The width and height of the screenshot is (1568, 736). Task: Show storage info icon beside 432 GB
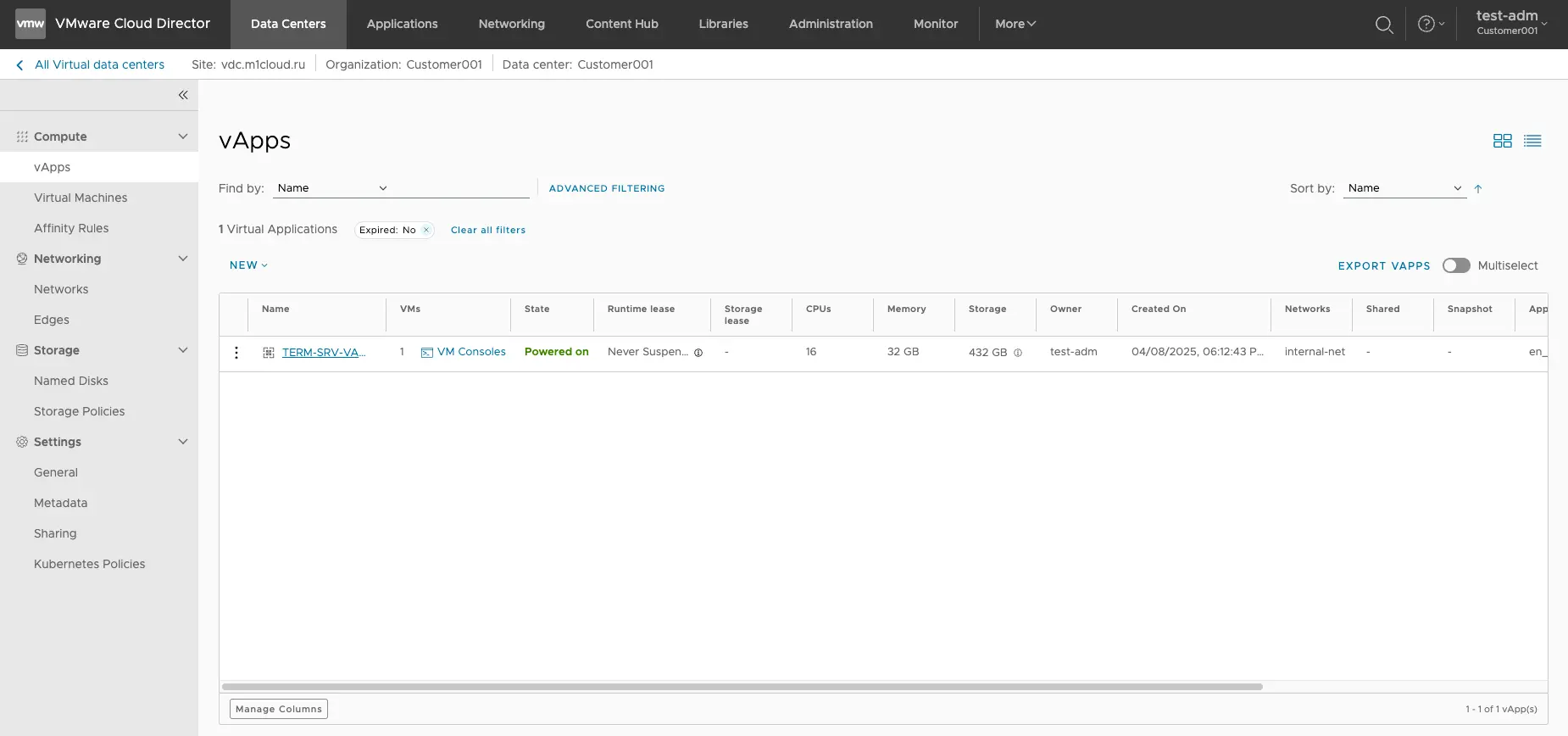[1018, 353]
